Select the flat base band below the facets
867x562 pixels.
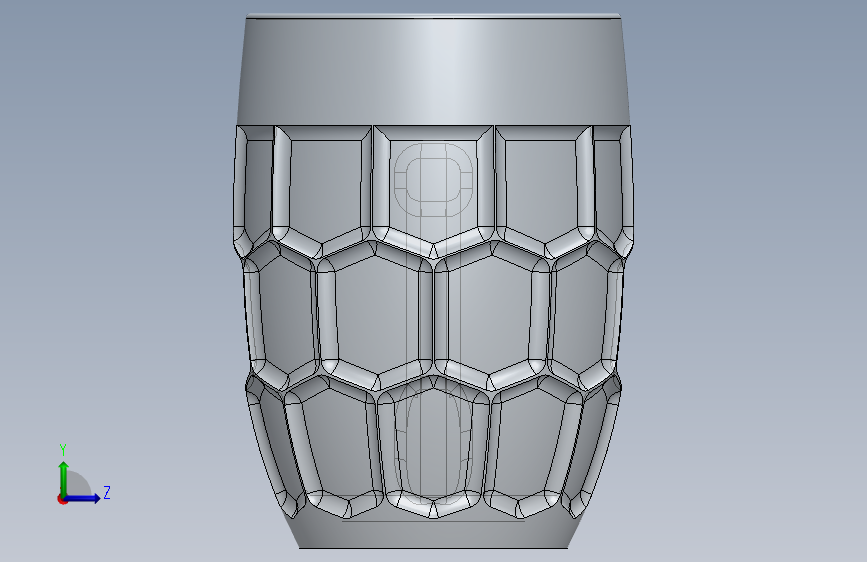[x=434, y=532]
